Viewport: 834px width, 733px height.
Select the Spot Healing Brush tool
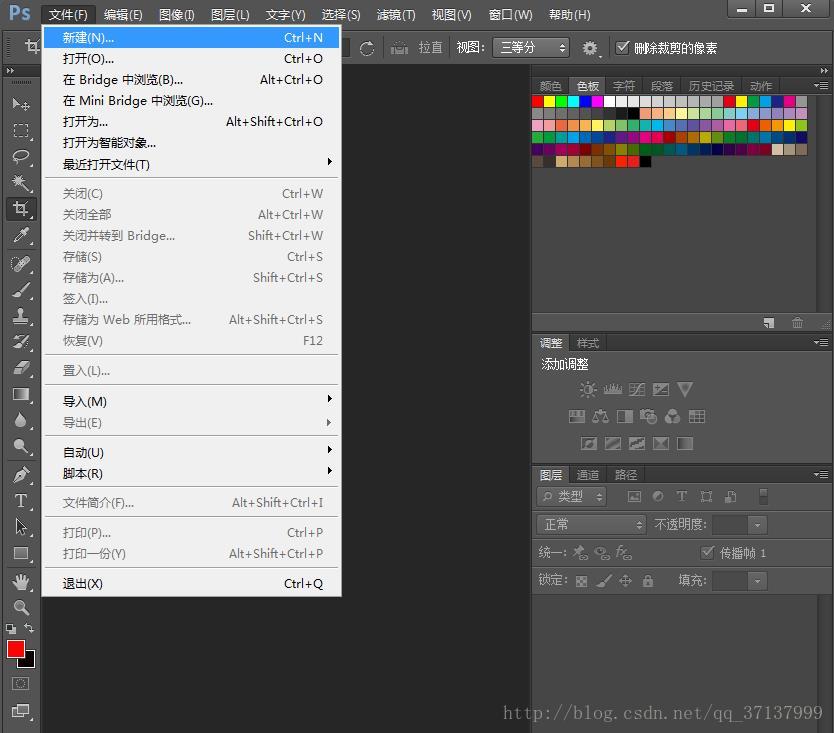pos(21,264)
